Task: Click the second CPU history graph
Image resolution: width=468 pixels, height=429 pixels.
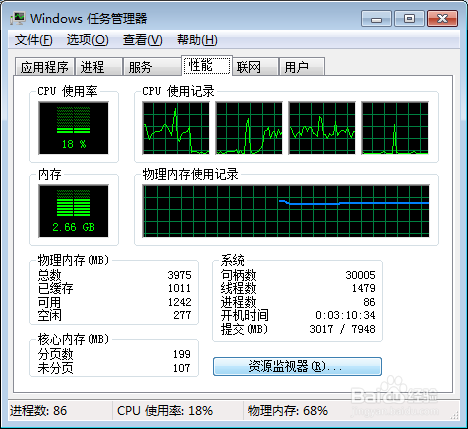Action: (249, 128)
